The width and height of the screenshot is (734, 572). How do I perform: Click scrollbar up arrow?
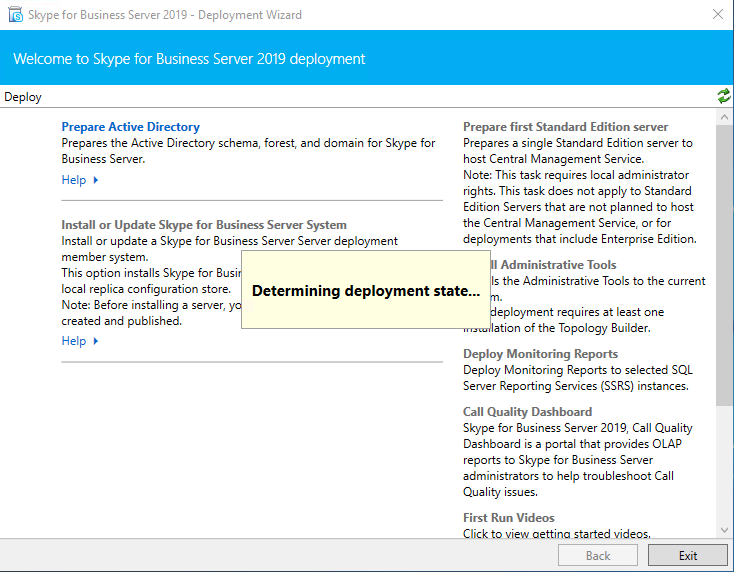[724, 117]
